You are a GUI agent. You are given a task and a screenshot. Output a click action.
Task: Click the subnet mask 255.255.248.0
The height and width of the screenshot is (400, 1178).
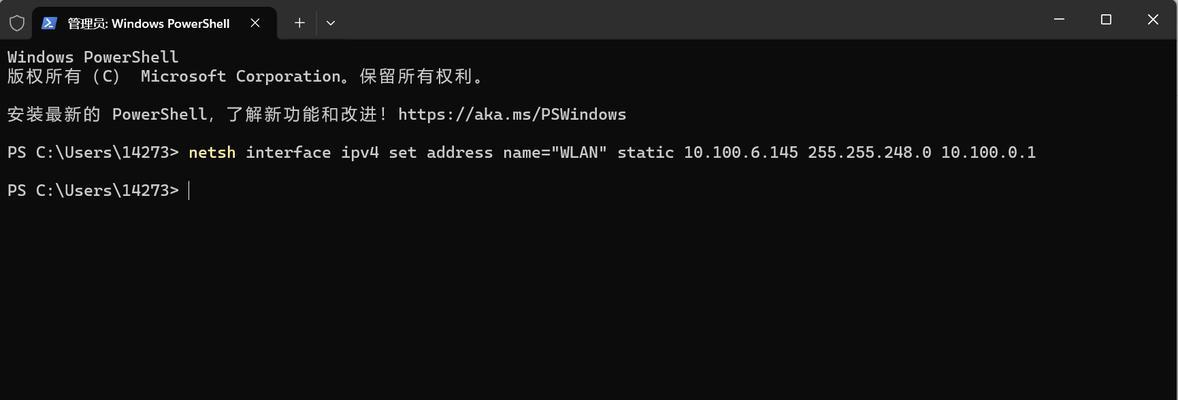[869, 153]
